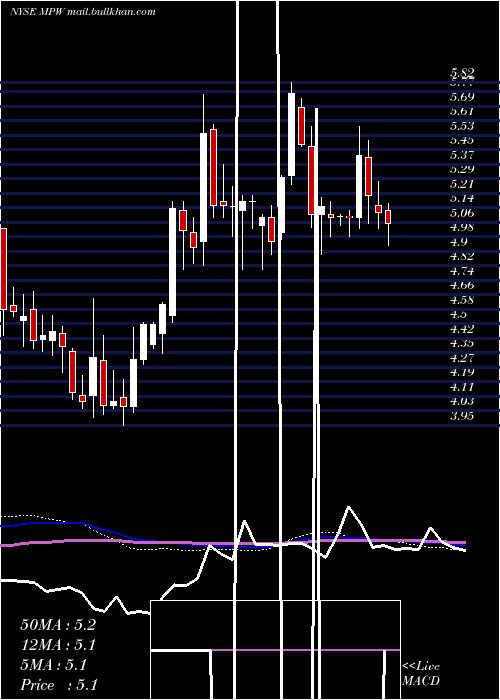Viewport: 500px width, 700px height.
Task: Select the 4.42 price level
Action: [x=462, y=329]
